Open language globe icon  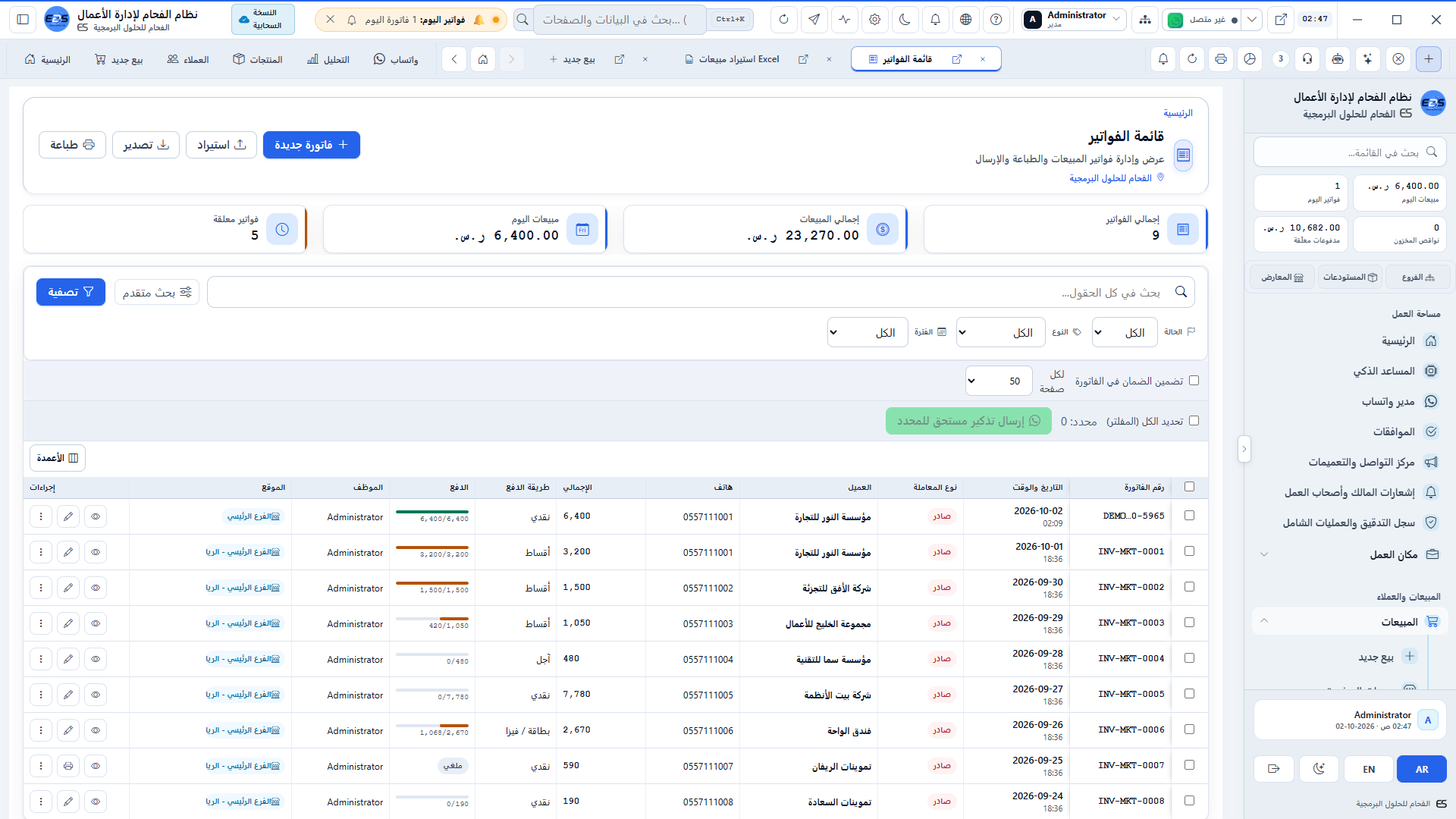coord(965,20)
